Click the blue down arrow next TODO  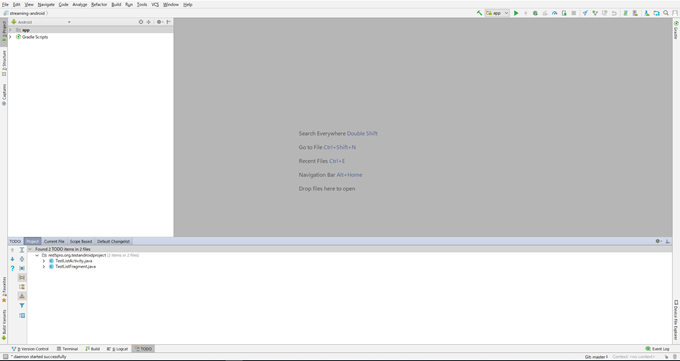point(12,259)
